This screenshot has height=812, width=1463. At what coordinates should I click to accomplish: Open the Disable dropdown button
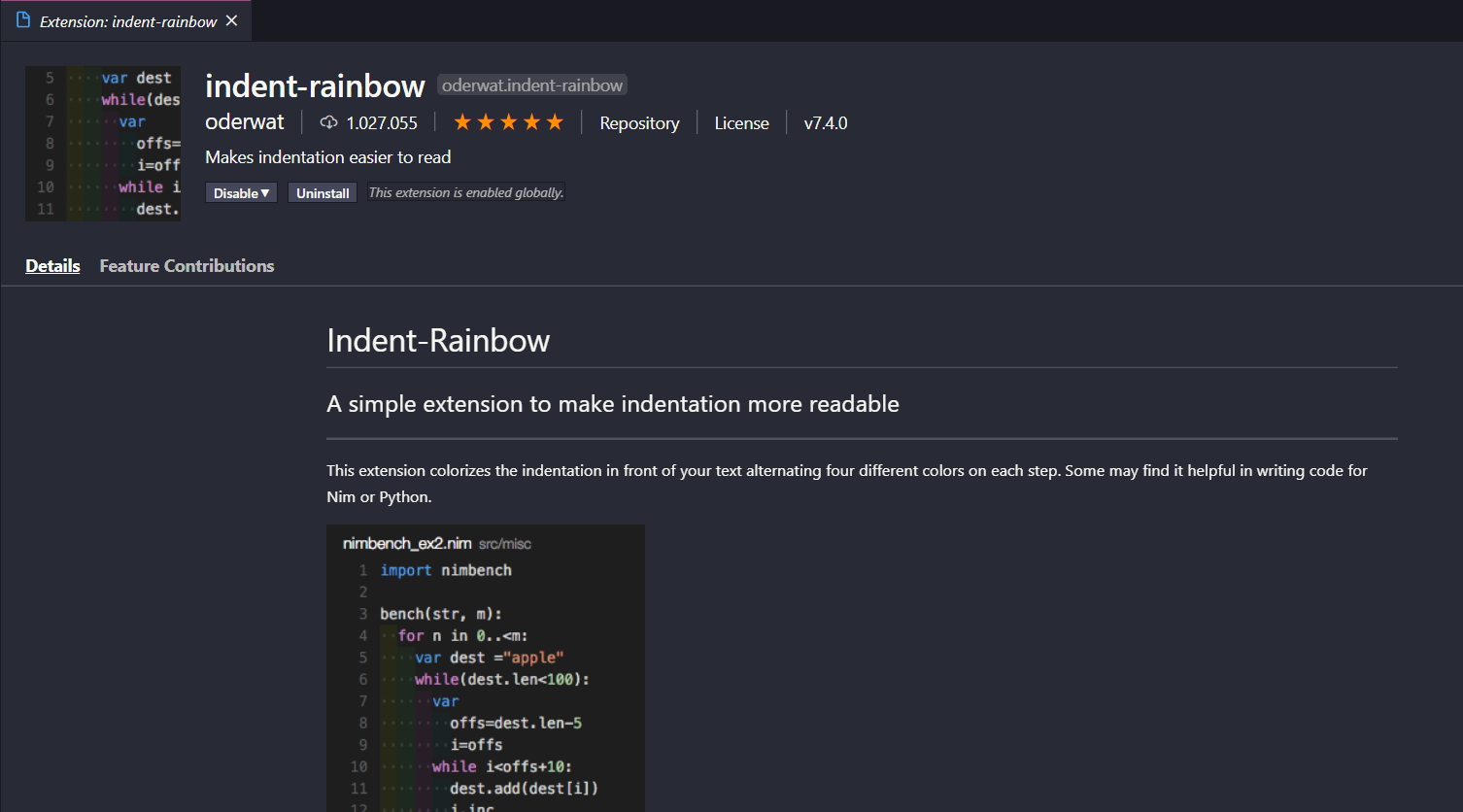pyautogui.click(x=241, y=193)
